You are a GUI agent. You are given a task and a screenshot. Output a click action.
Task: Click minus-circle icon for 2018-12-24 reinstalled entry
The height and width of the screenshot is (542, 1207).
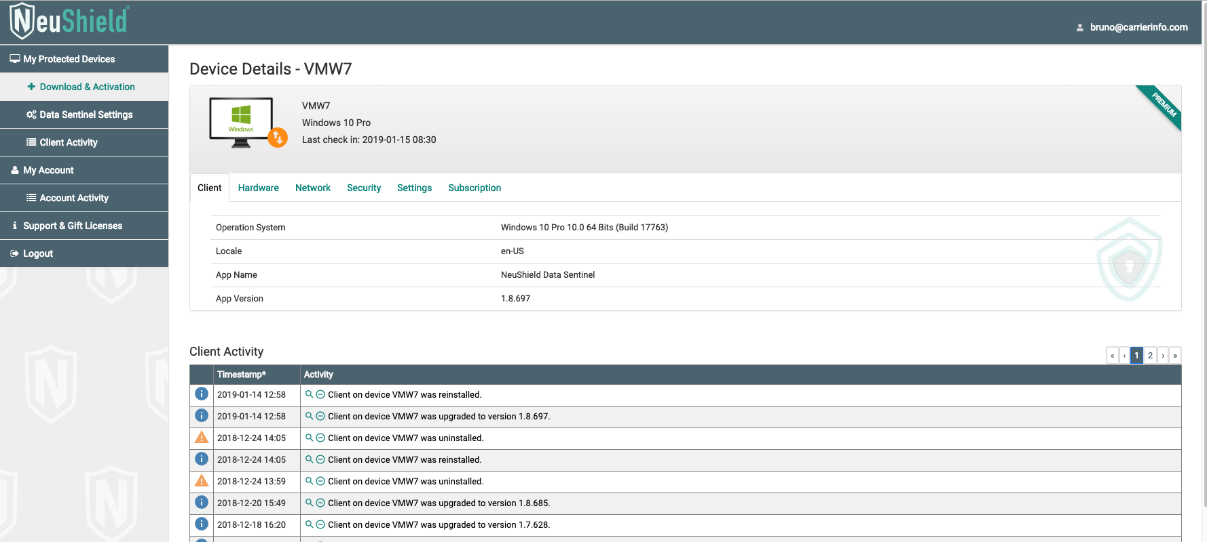tap(320, 459)
